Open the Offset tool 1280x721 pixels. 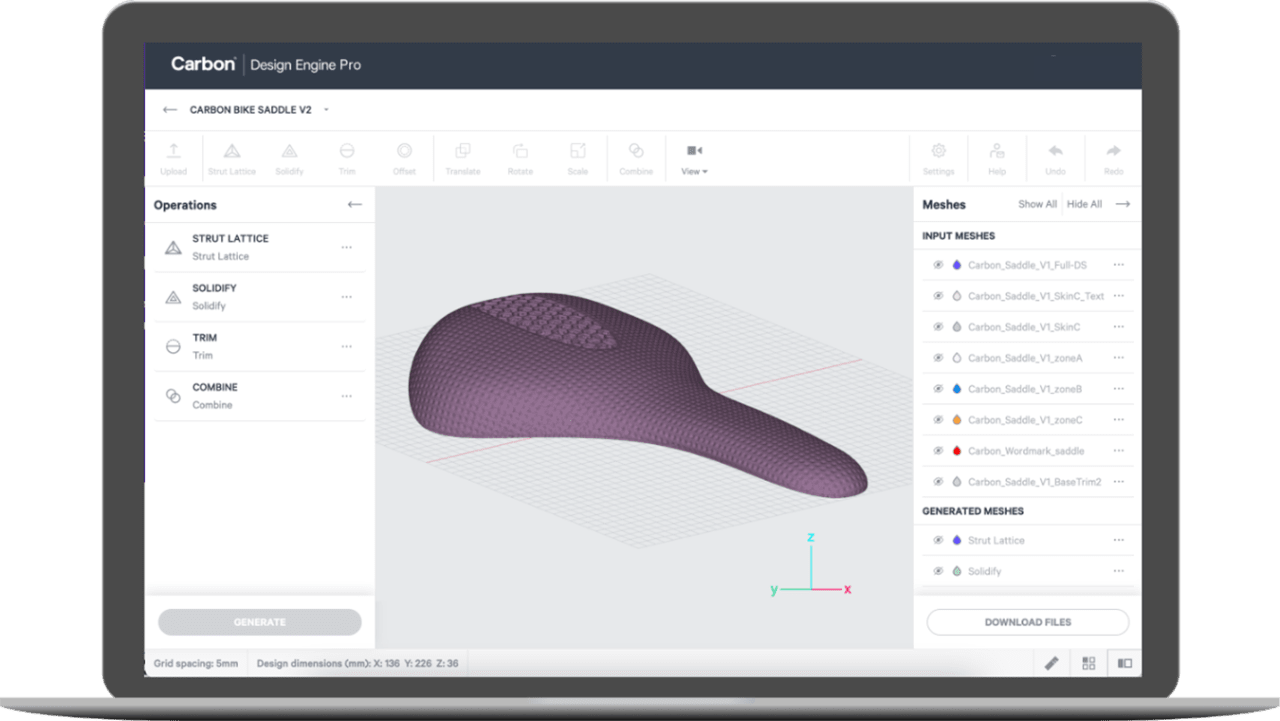pos(404,158)
